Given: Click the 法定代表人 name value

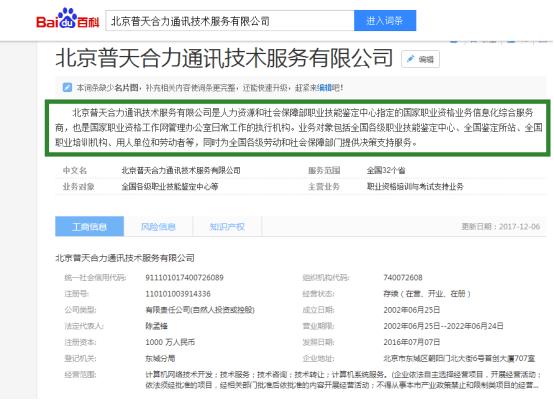Looking at the screenshot, I should tap(157, 326).
